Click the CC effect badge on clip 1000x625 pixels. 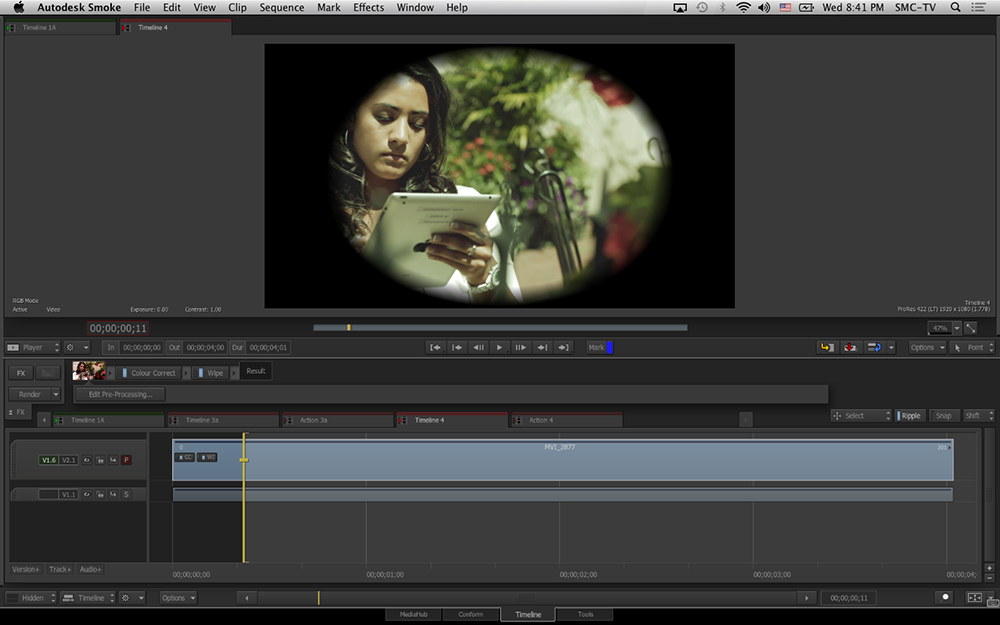(x=185, y=457)
